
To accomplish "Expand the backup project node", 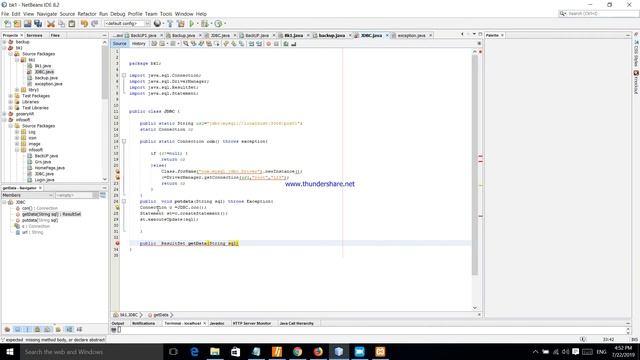I will pos(4,42).
